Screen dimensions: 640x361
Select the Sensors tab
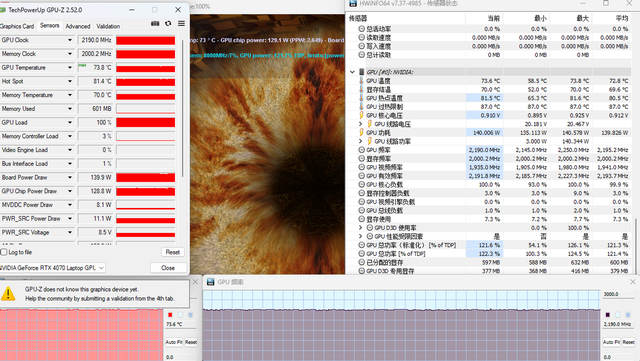49,25
